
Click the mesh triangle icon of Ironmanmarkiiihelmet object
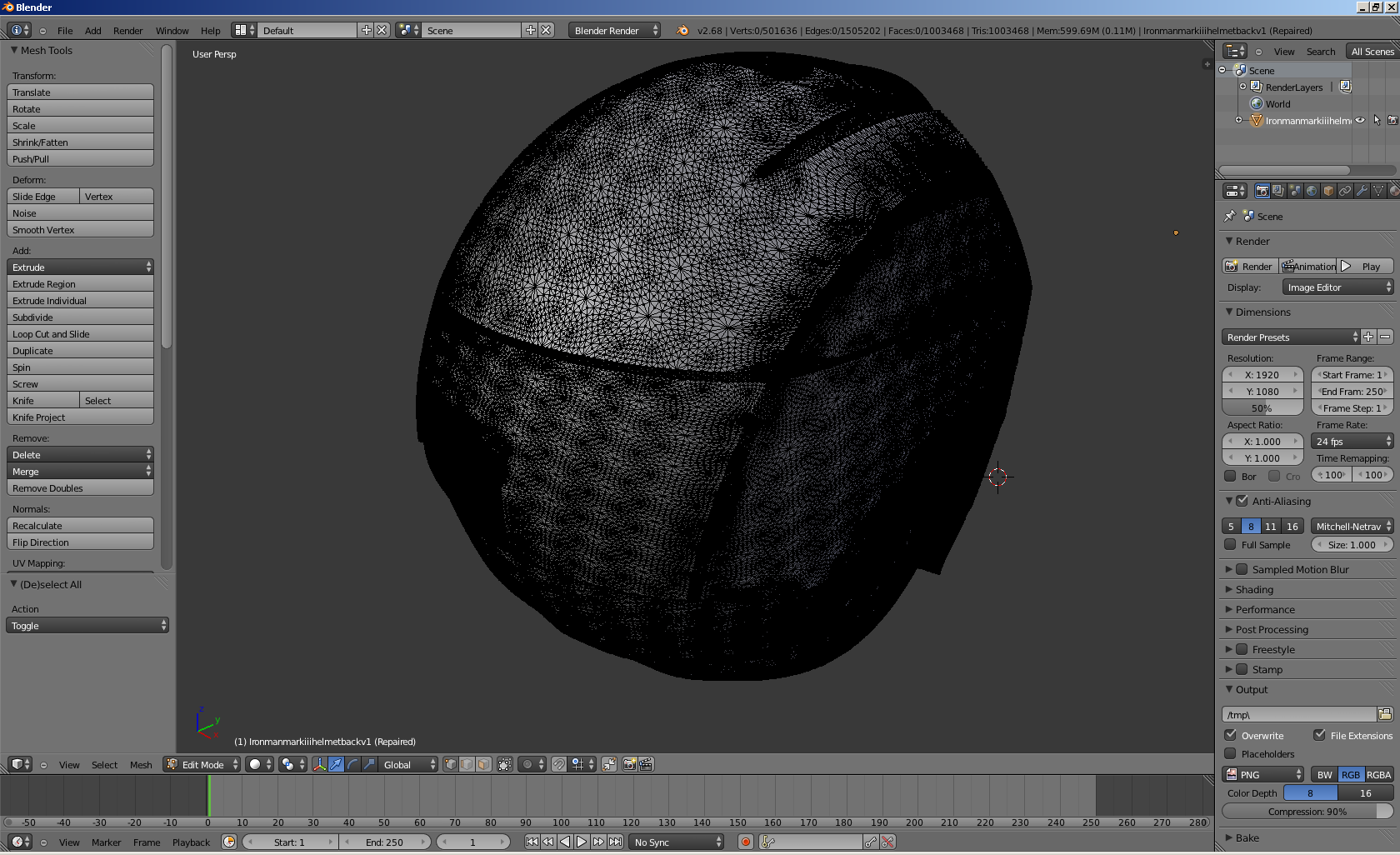pyautogui.click(x=1257, y=120)
